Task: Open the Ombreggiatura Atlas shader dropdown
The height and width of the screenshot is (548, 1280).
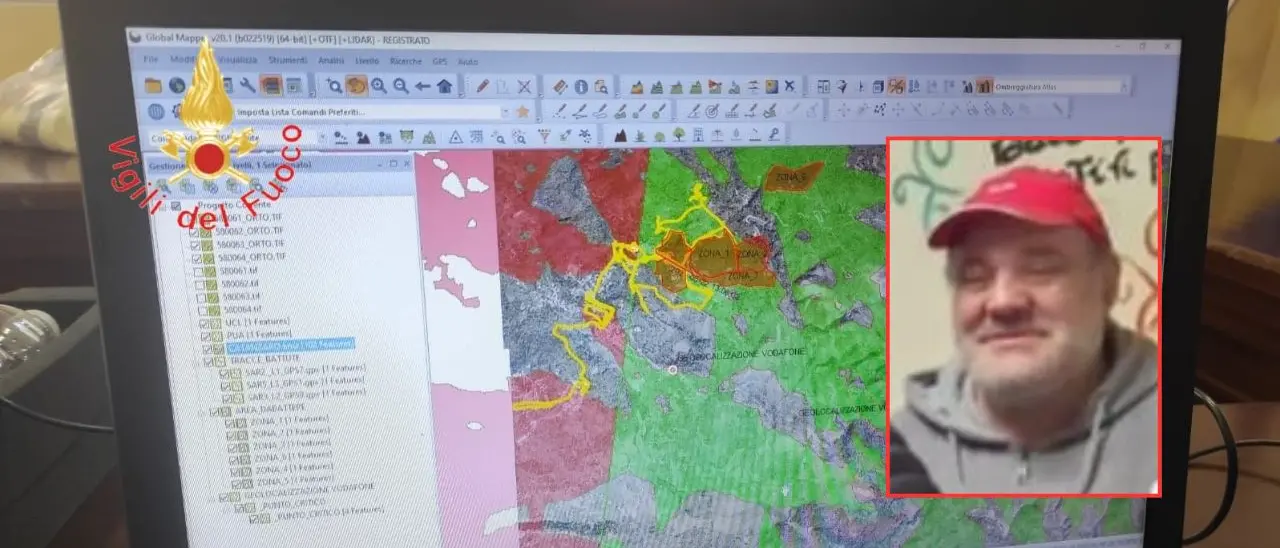Action: pyautogui.click(x=1125, y=87)
